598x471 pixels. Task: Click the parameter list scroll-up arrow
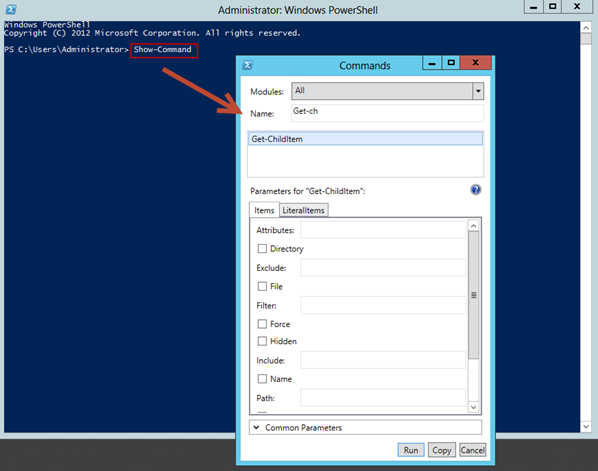[x=473, y=226]
